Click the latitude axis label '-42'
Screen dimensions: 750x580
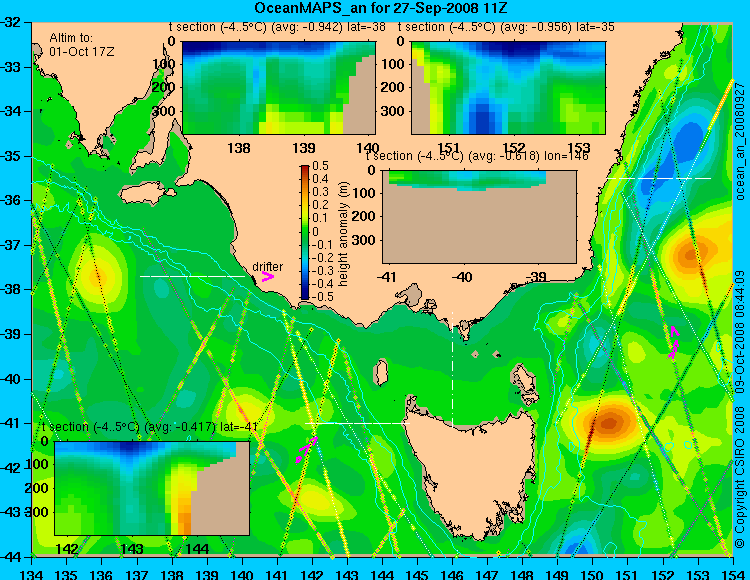coord(11,468)
